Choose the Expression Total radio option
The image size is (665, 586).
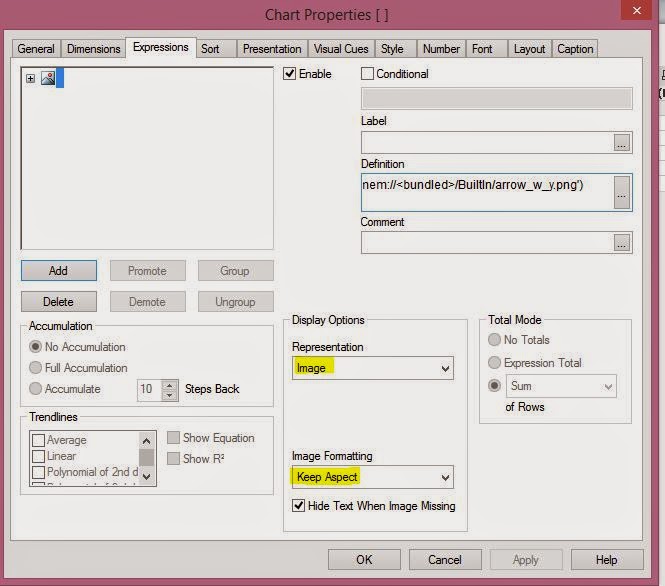pos(494,363)
